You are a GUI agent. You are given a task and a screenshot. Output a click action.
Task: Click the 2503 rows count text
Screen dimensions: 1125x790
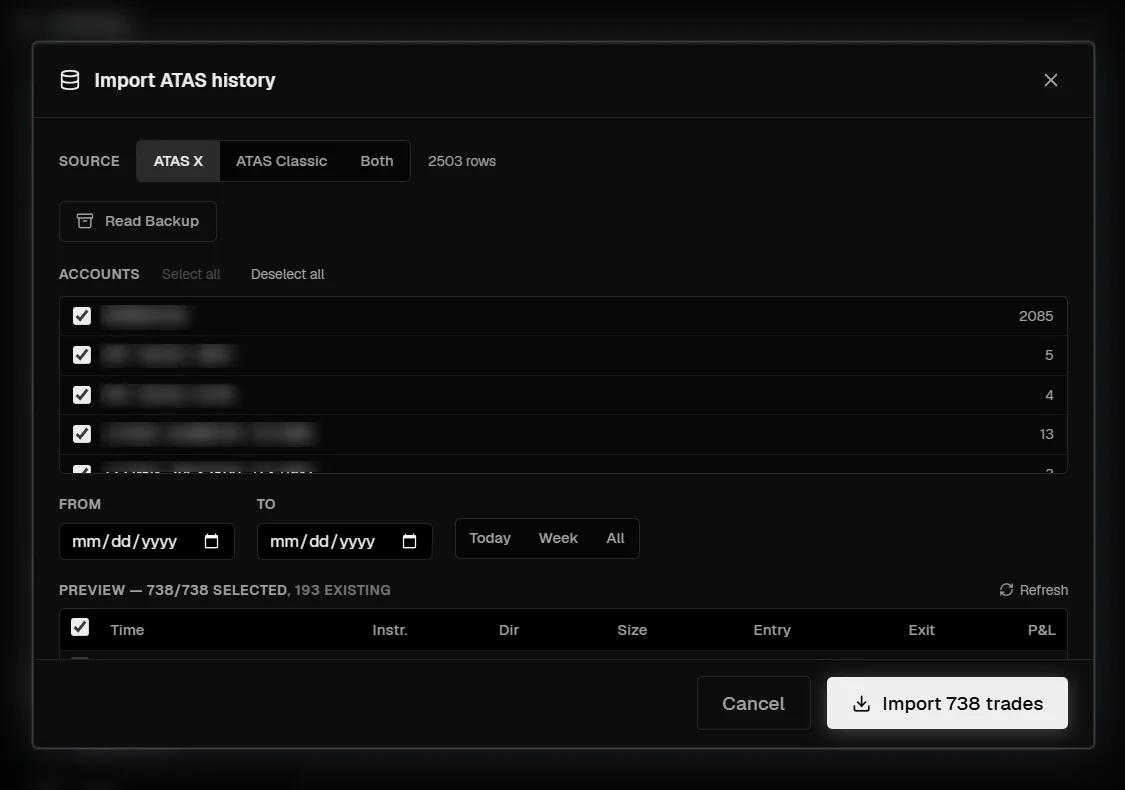[x=462, y=161]
